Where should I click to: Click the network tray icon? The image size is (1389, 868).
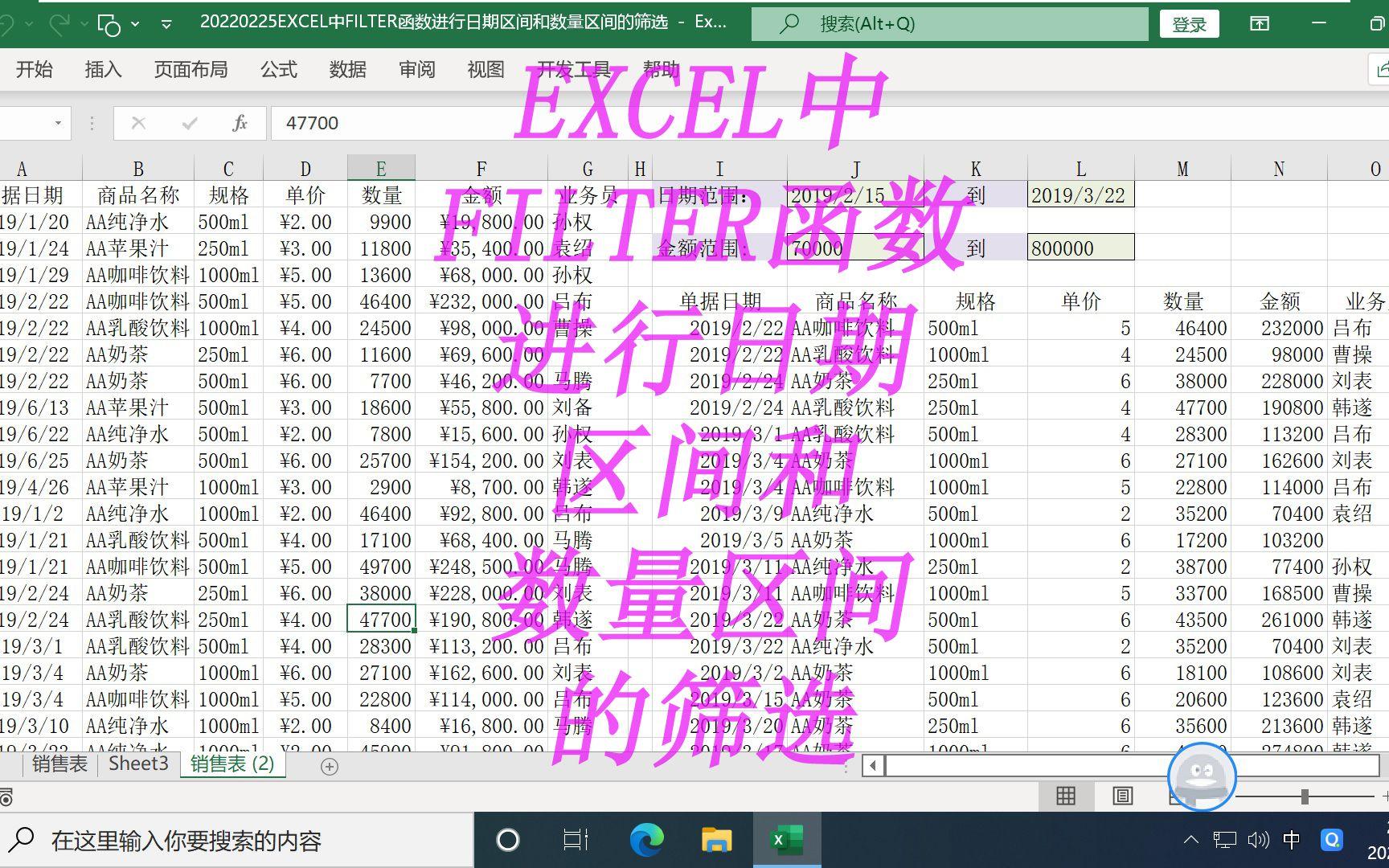(1224, 841)
